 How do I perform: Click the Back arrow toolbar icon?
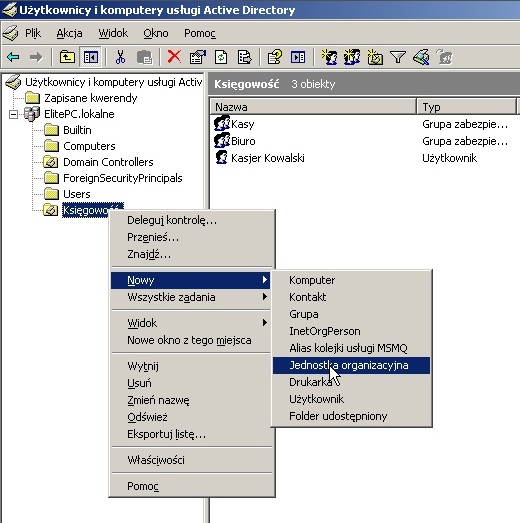click(x=13, y=57)
